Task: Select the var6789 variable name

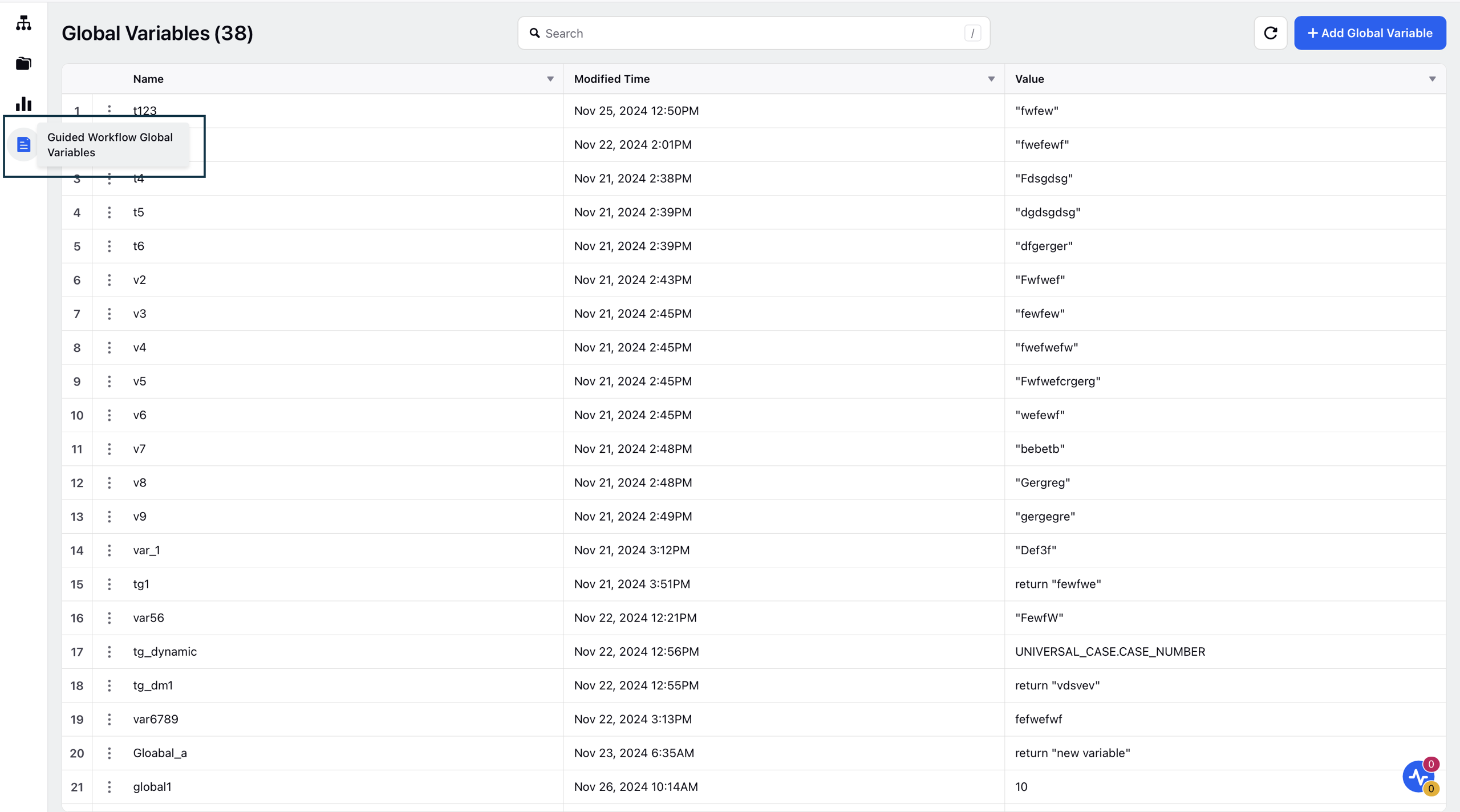Action: coord(156,719)
